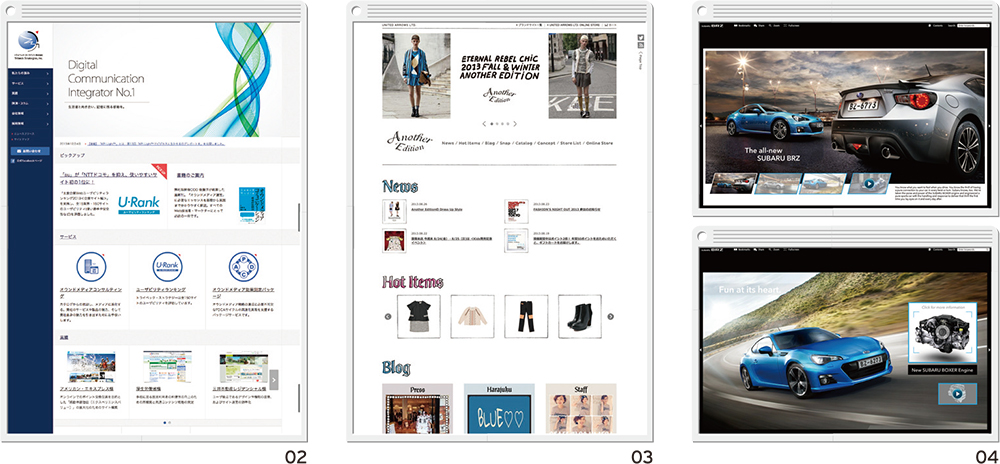Play the video thumbnail below engine label
This screenshot has height=464, width=1000.
point(957,393)
